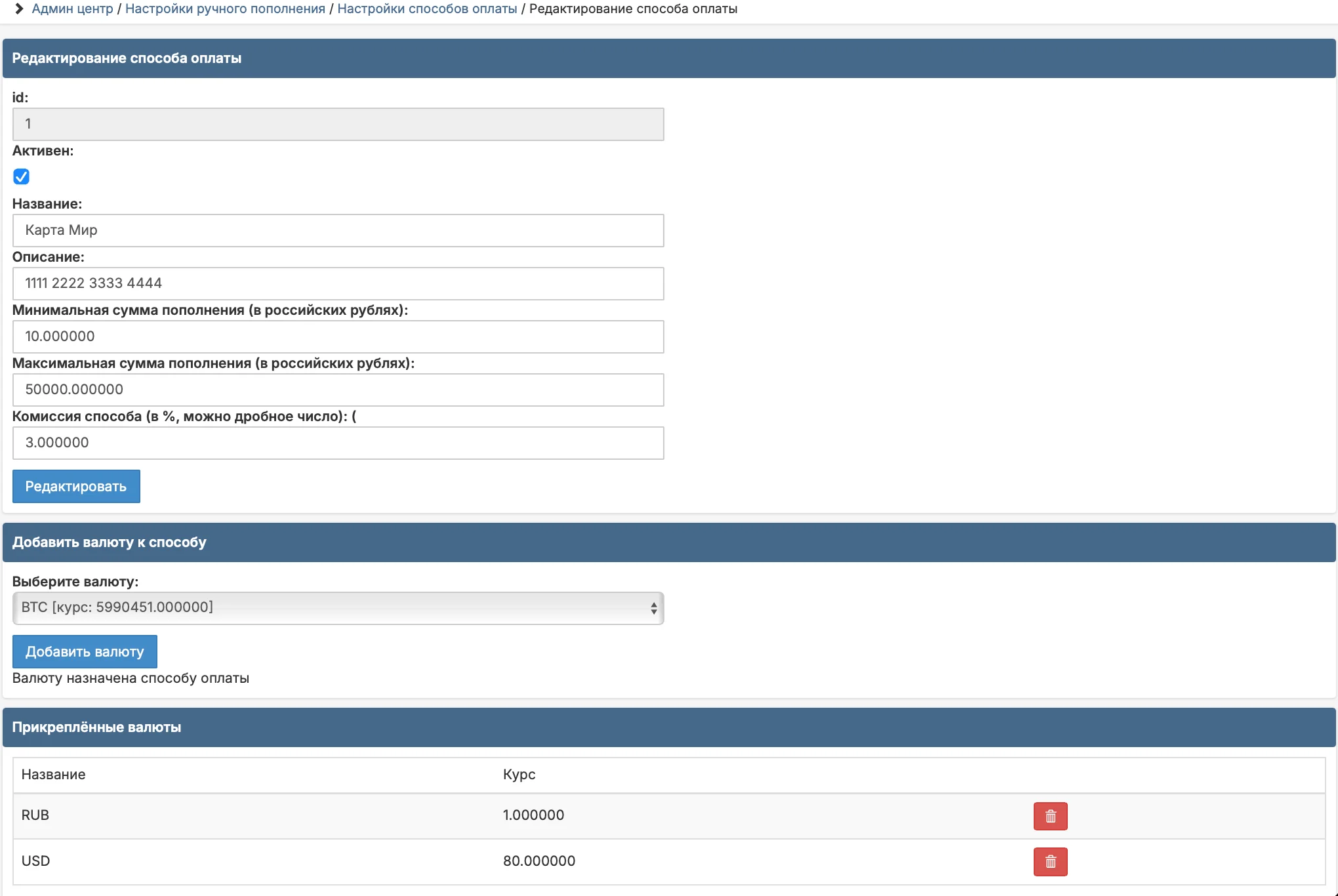The image size is (1338, 896).
Task: Click the Курс column header
Action: pos(519,775)
